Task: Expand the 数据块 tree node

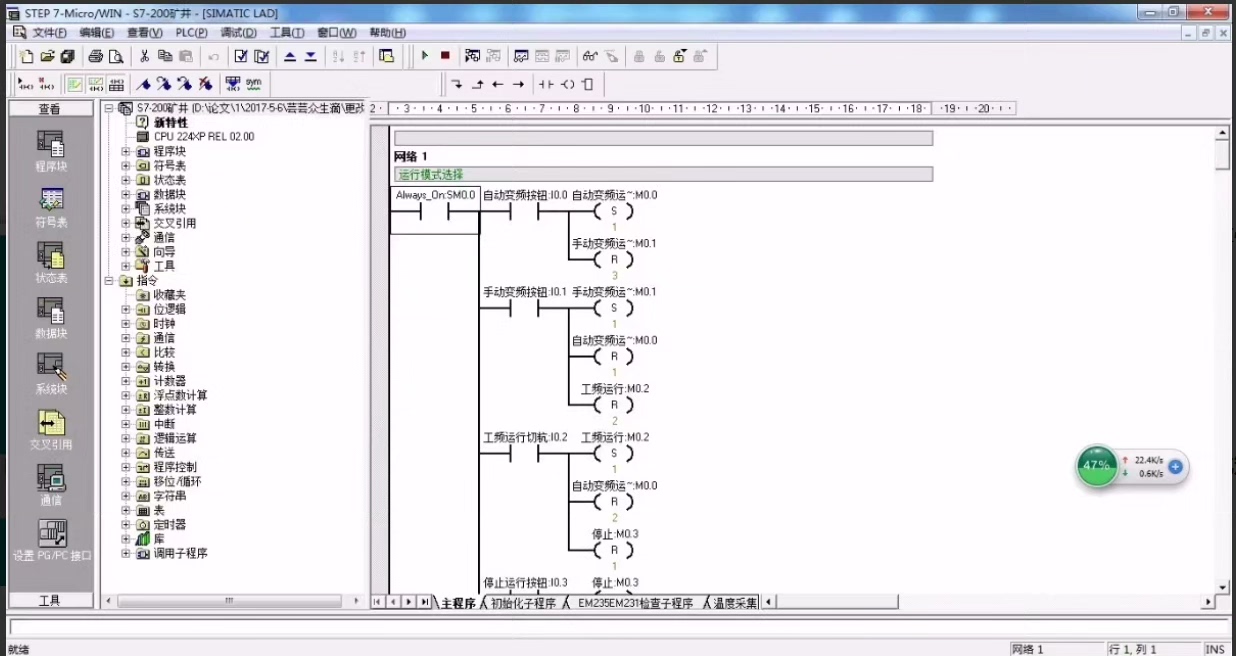Action: point(126,194)
